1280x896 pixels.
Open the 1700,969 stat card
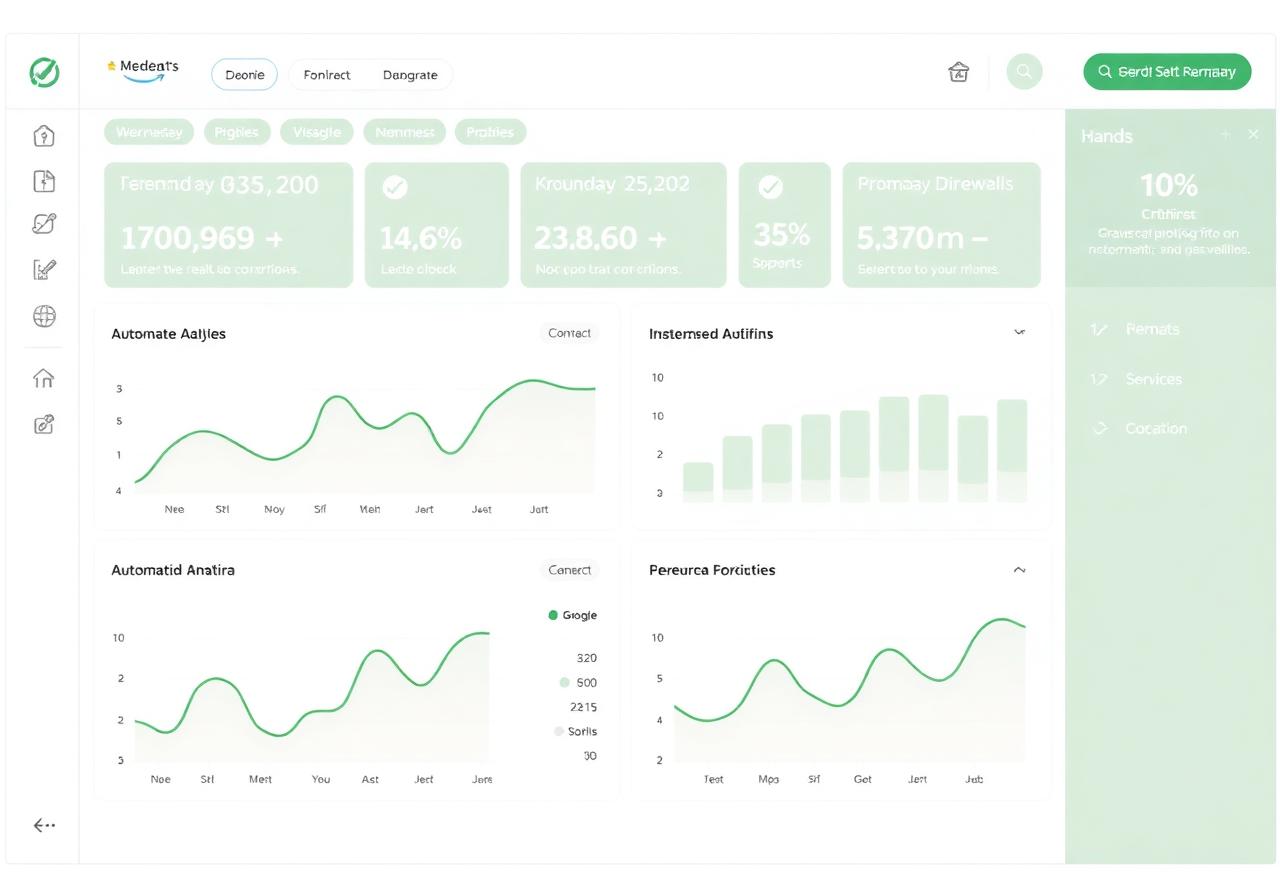(x=229, y=225)
